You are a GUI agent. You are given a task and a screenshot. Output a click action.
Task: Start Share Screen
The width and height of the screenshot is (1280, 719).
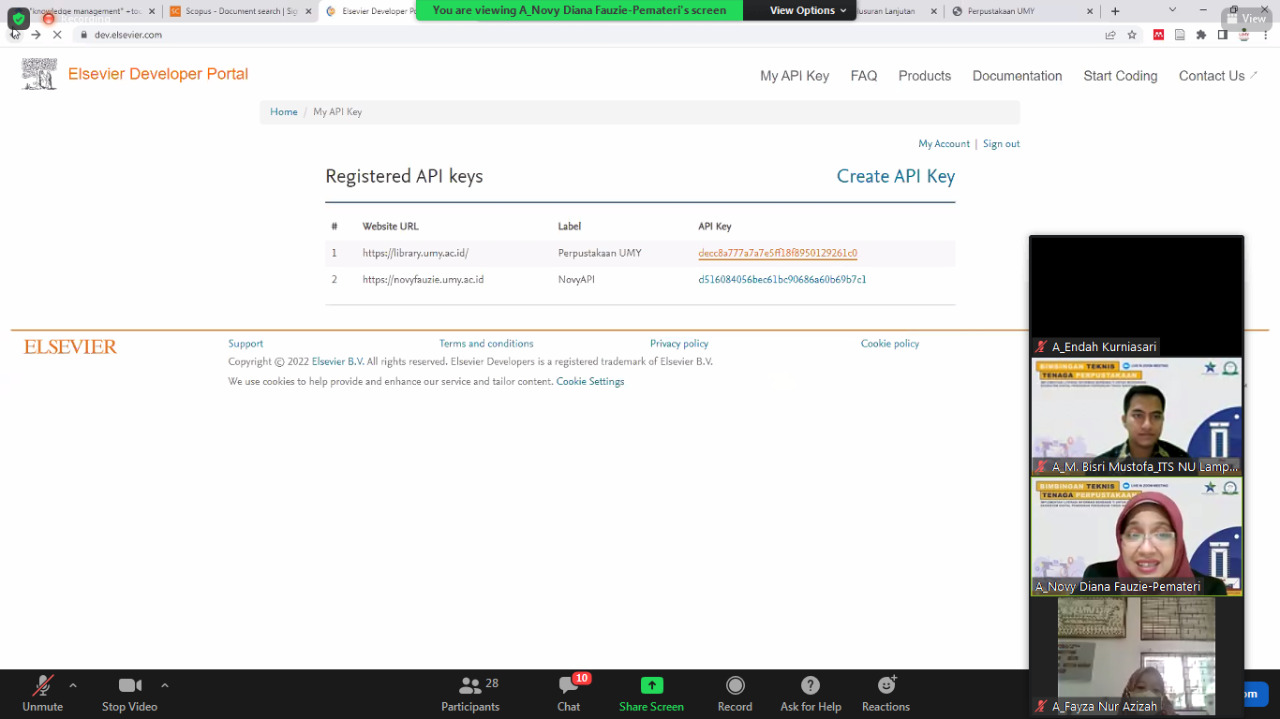(651, 693)
